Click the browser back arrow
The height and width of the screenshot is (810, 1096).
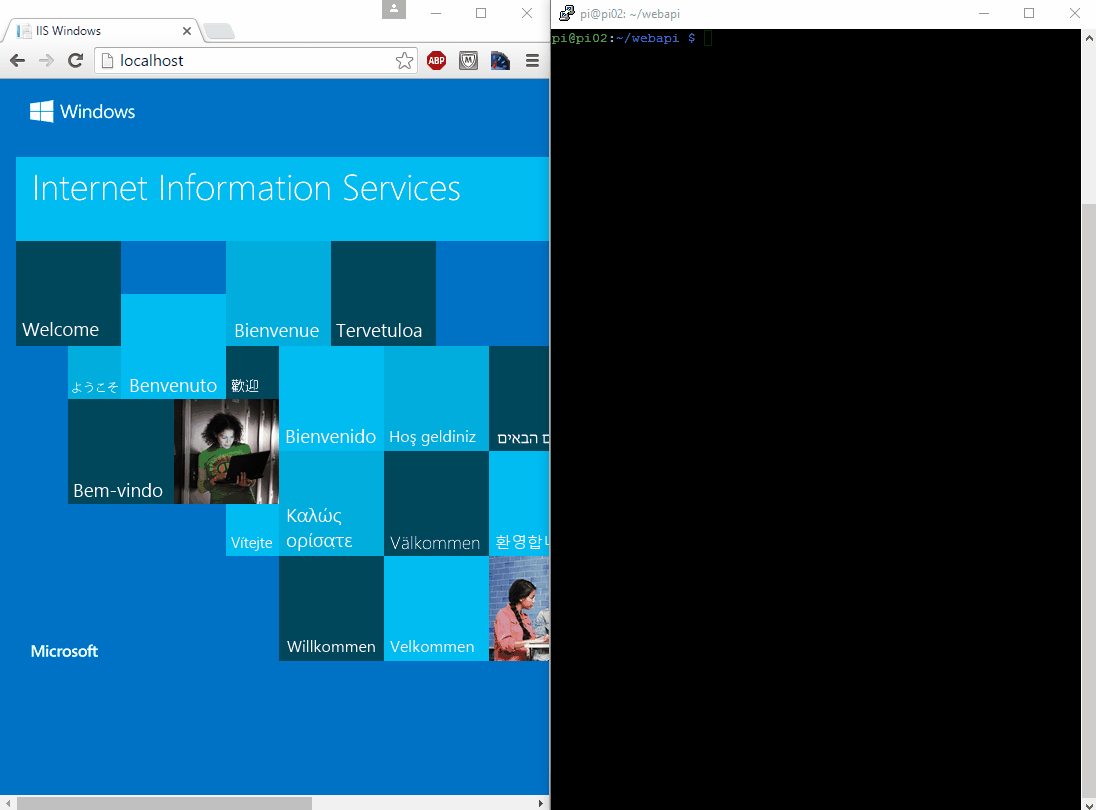(x=17, y=61)
